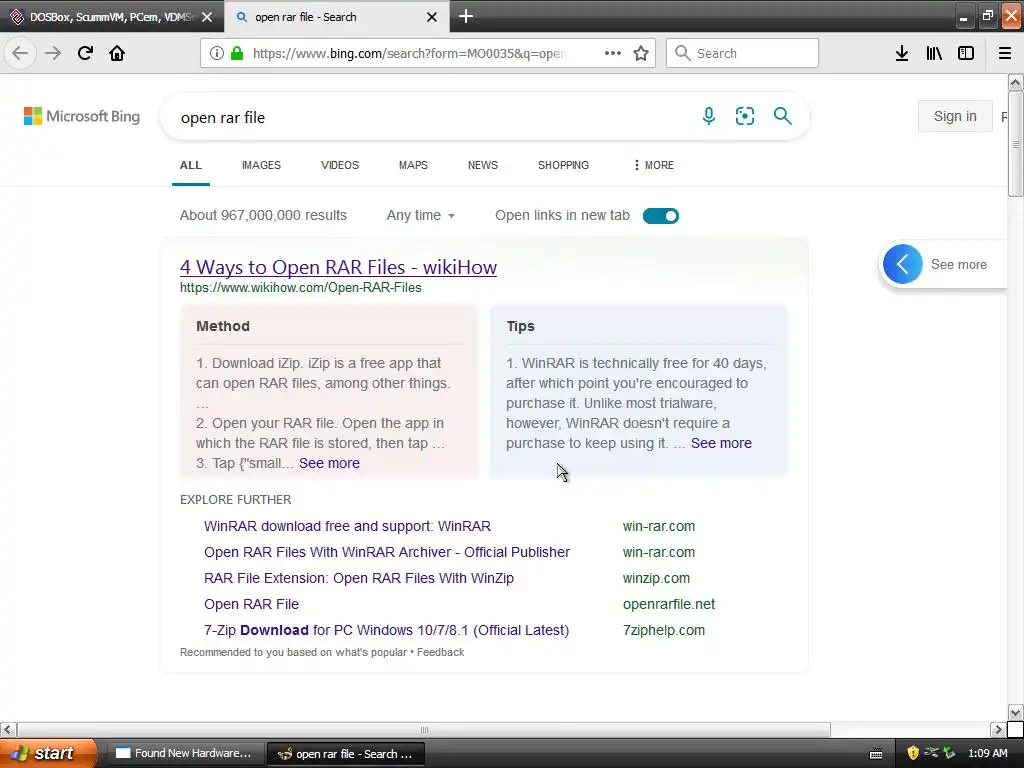Image resolution: width=1024 pixels, height=768 pixels.
Task: Start Bing voice search with microphone icon
Action: click(x=709, y=116)
